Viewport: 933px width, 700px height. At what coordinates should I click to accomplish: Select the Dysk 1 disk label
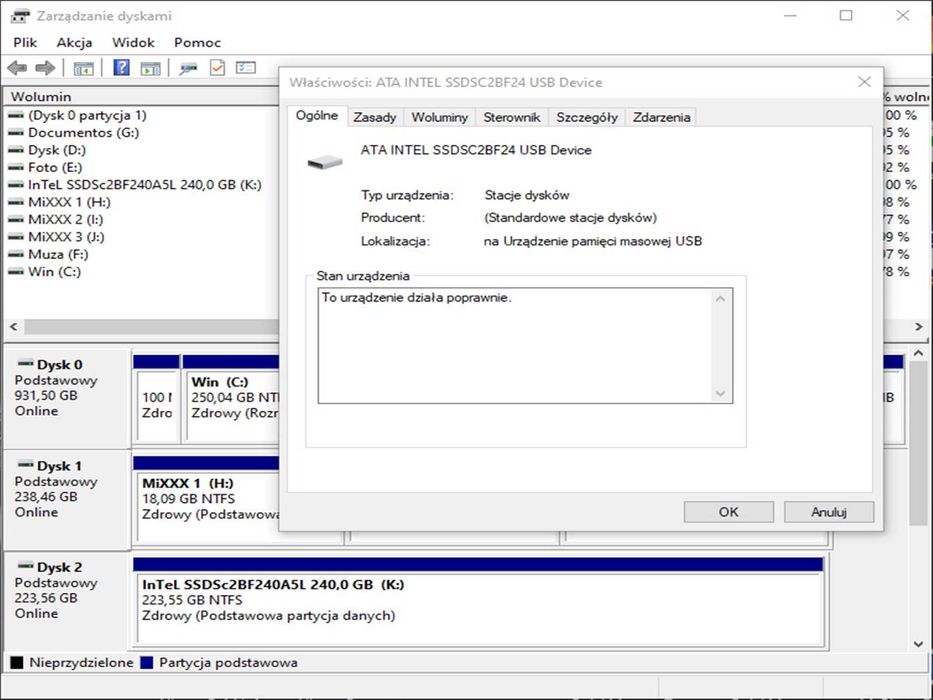pyautogui.click(x=67, y=499)
